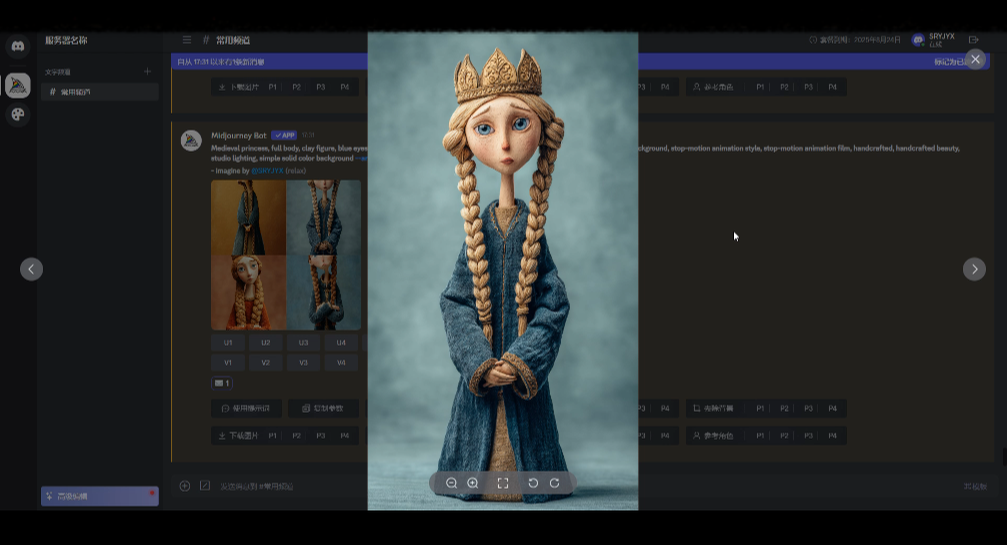Rotate the preview image counterclockwise
The image size is (1007, 545).
533,483
